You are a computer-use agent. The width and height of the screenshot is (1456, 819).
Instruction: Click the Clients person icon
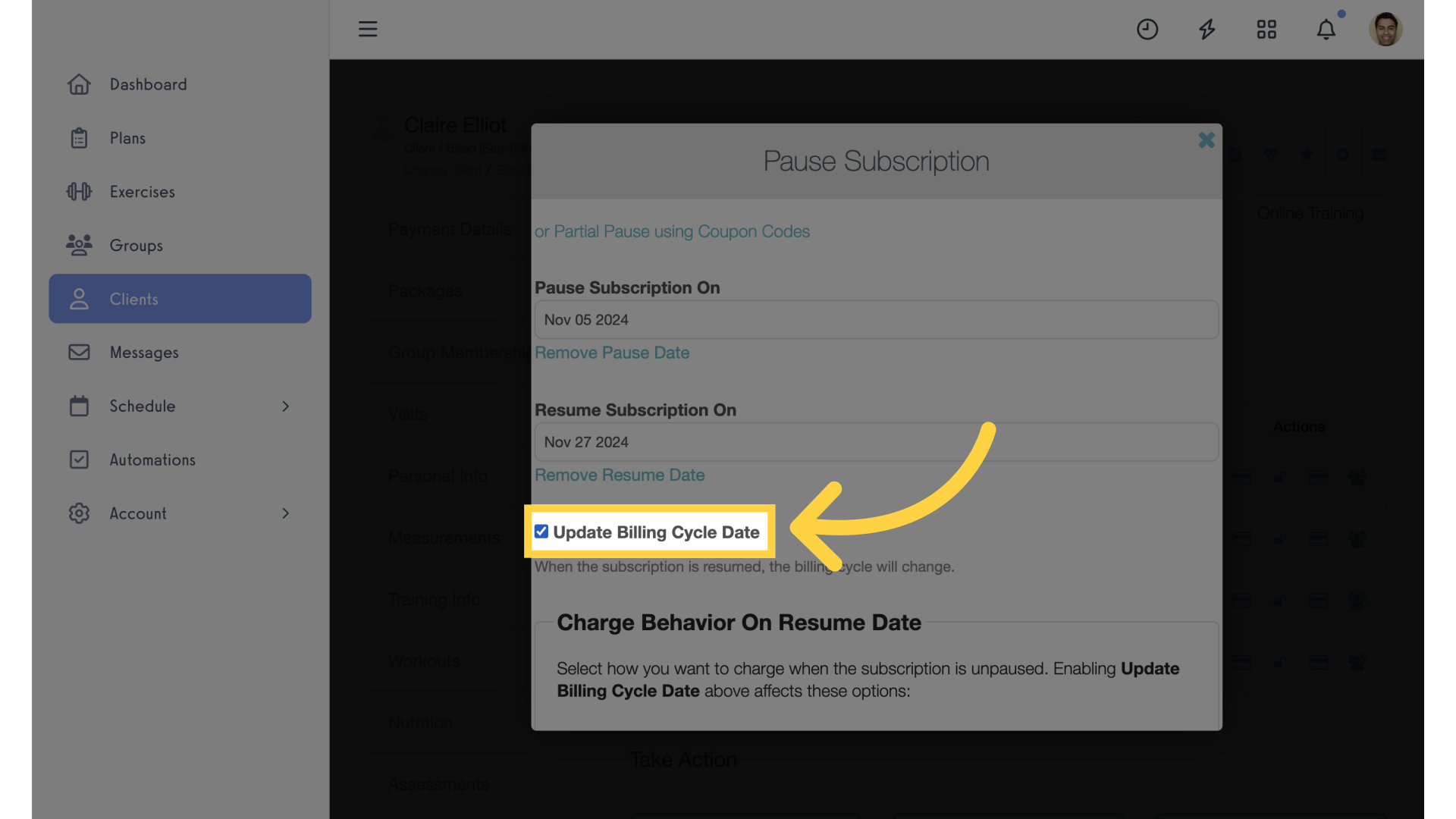[79, 299]
